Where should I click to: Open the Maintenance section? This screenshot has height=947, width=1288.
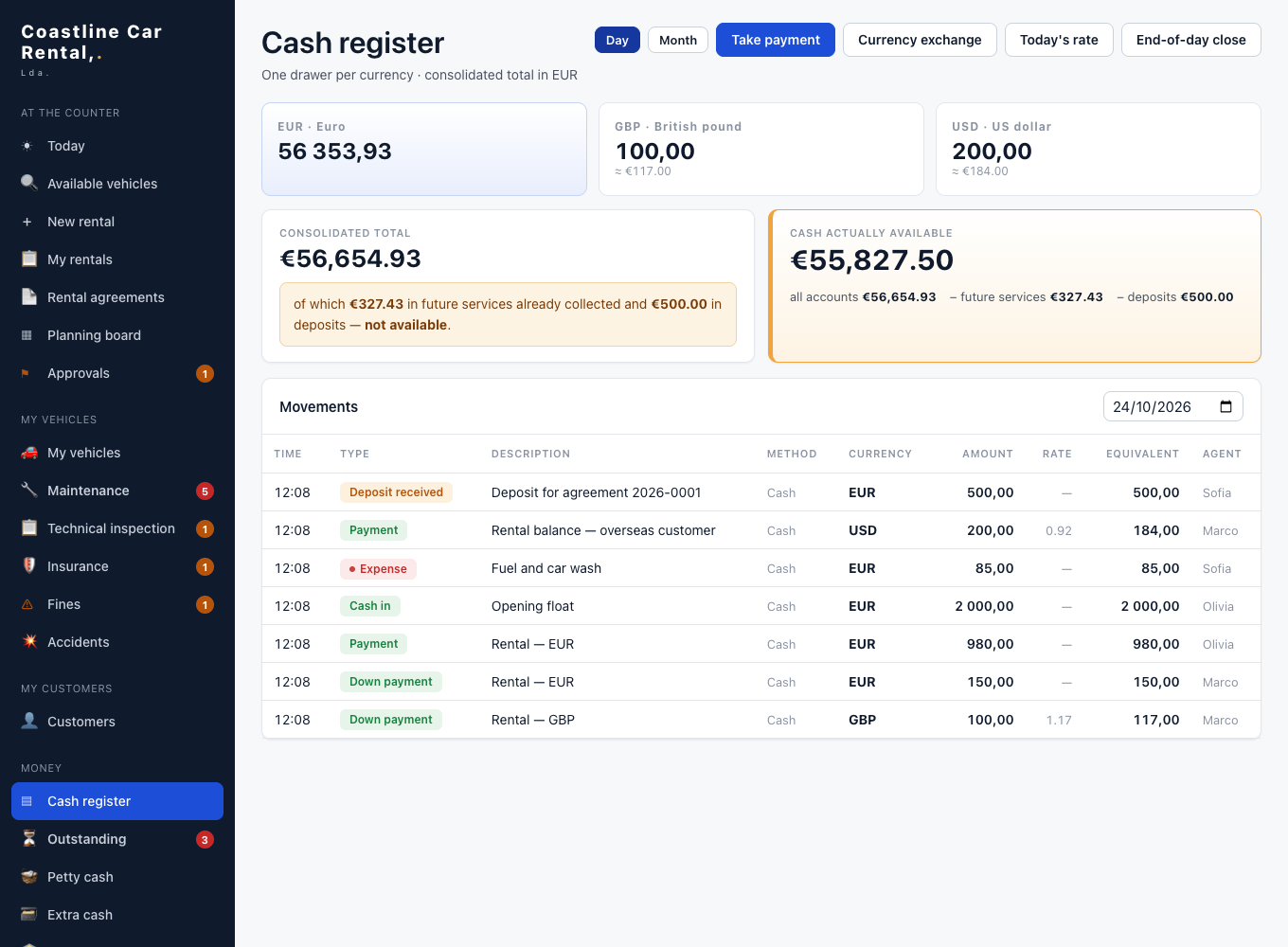pos(117,491)
